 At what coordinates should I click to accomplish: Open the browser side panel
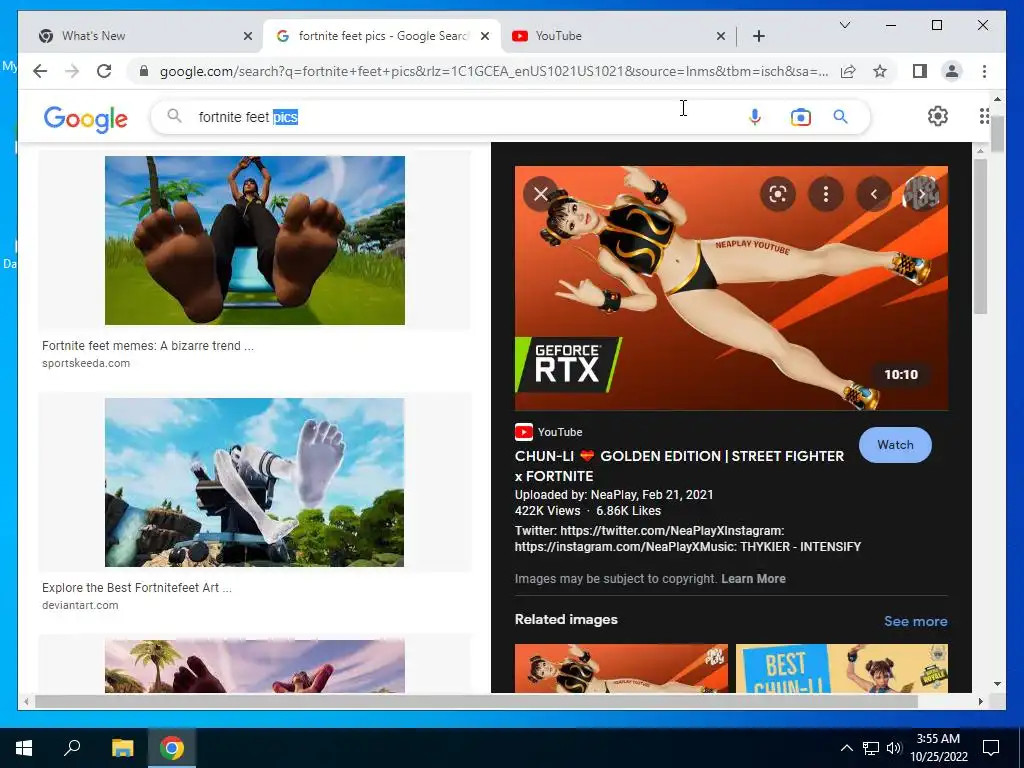(x=920, y=71)
